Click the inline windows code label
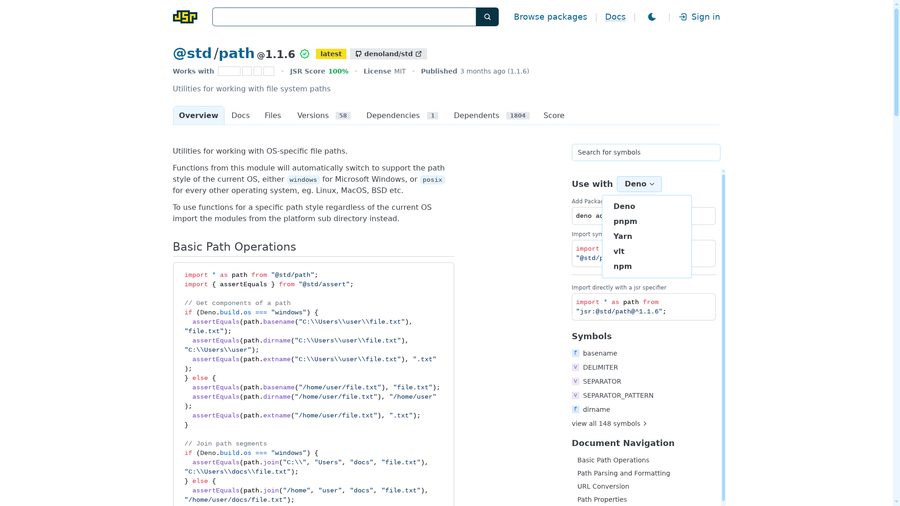This screenshot has width=900, height=506. 303,180
